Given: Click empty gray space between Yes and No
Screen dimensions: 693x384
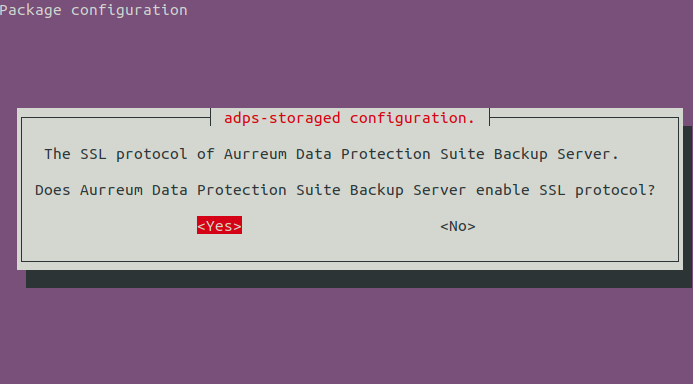Looking at the screenshot, I should [x=340, y=226].
